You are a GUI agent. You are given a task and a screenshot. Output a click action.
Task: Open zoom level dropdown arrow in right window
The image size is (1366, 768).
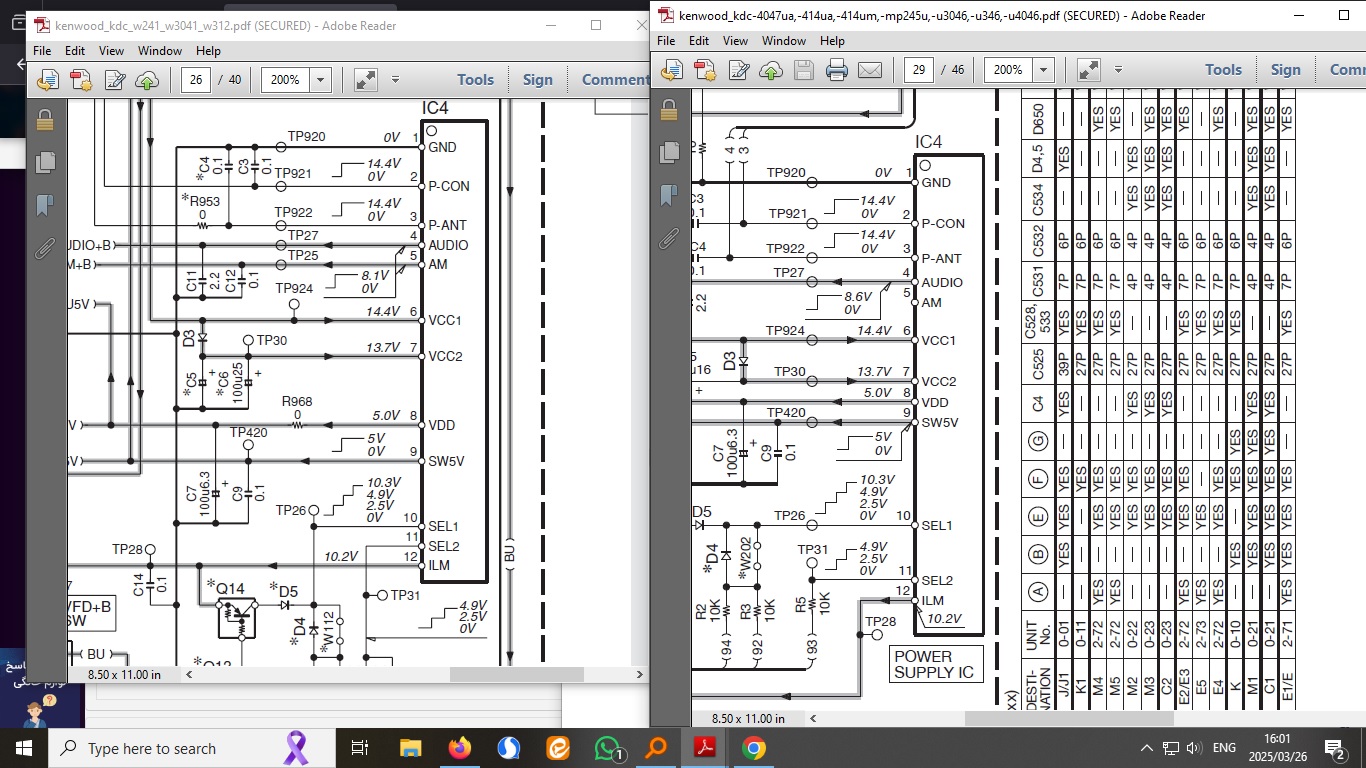[1044, 70]
